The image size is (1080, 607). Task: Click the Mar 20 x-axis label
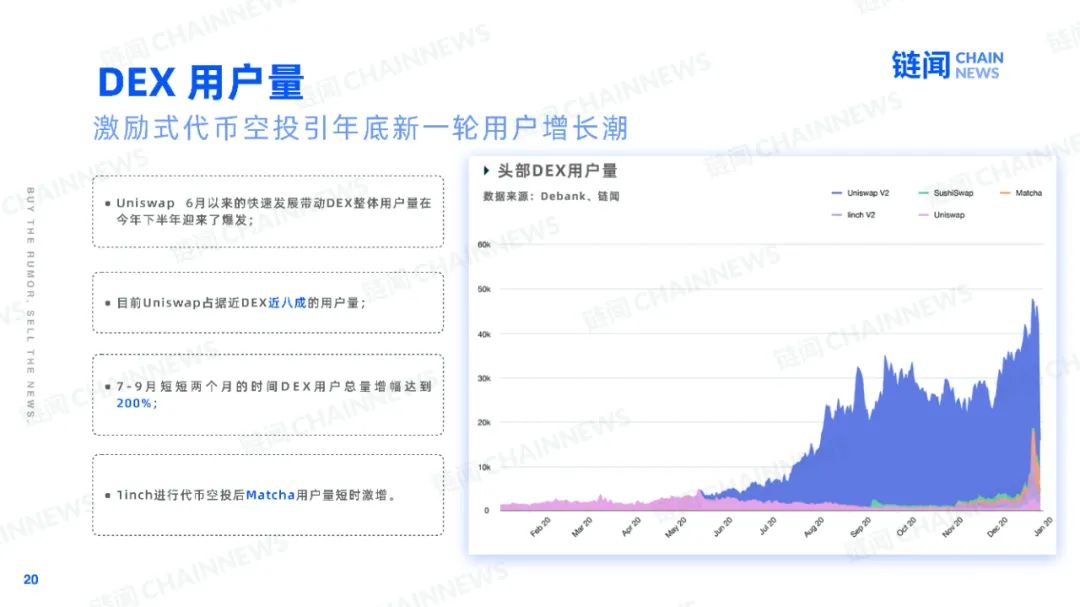(x=582, y=526)
